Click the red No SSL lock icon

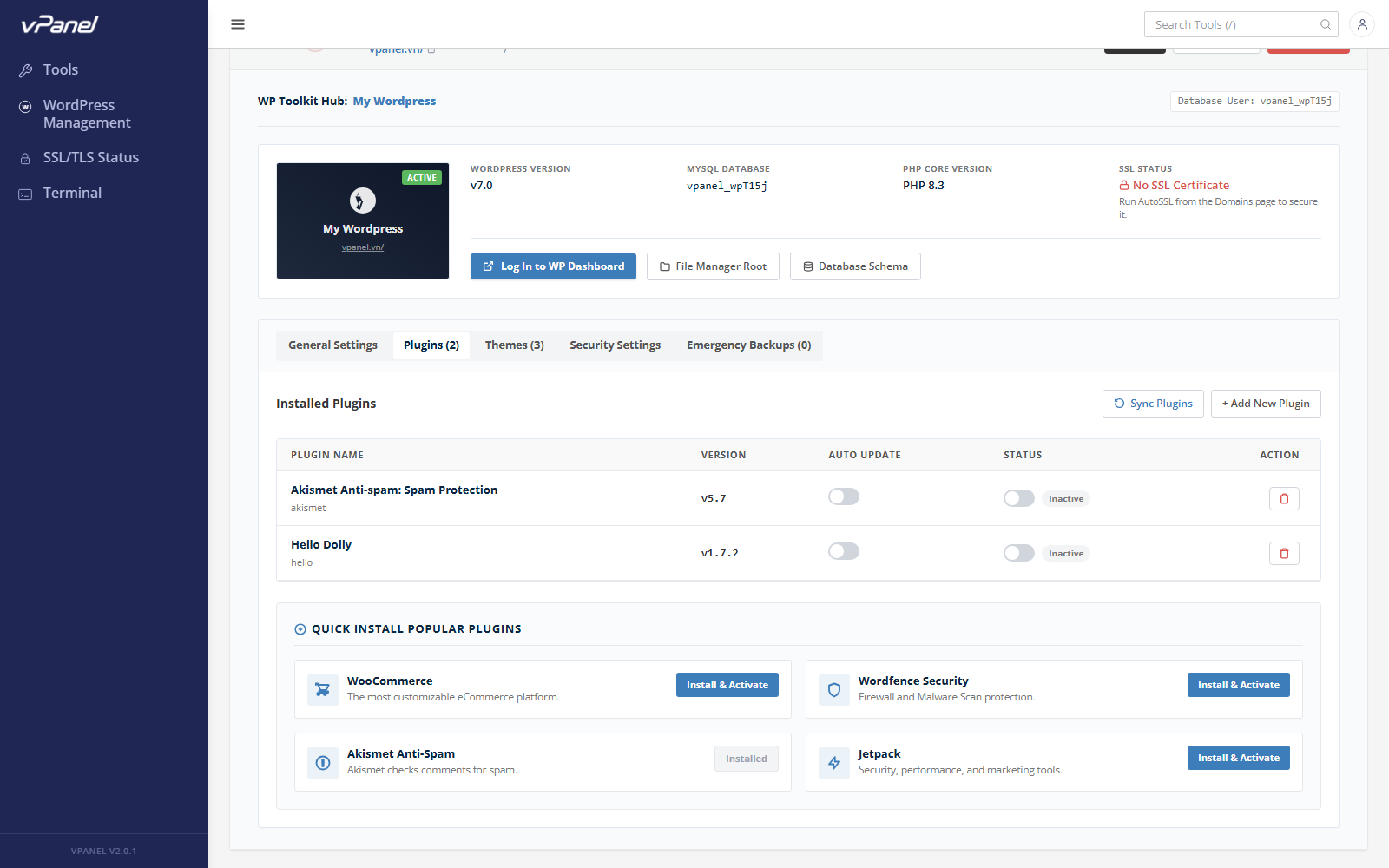(x=1124, y=185)
